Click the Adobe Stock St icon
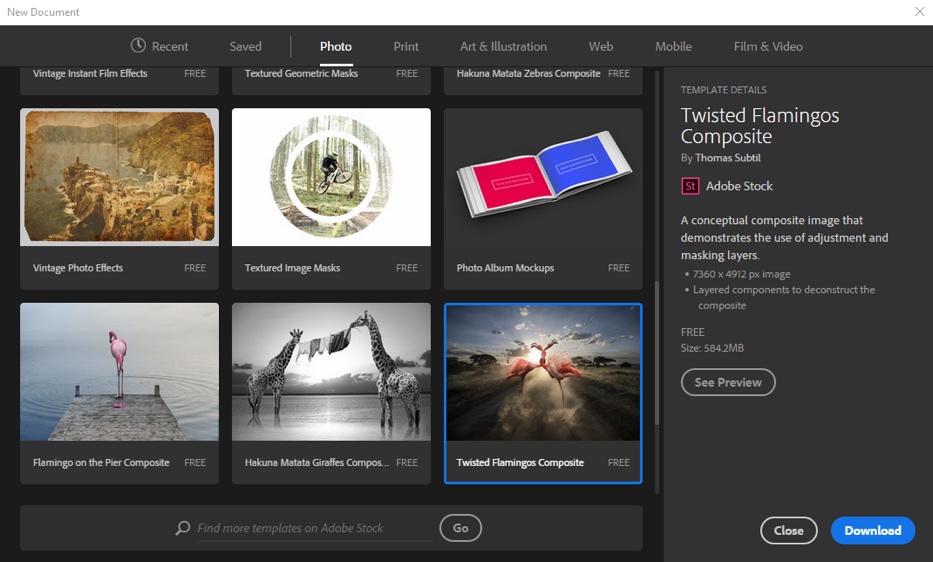 coord(690,186)
